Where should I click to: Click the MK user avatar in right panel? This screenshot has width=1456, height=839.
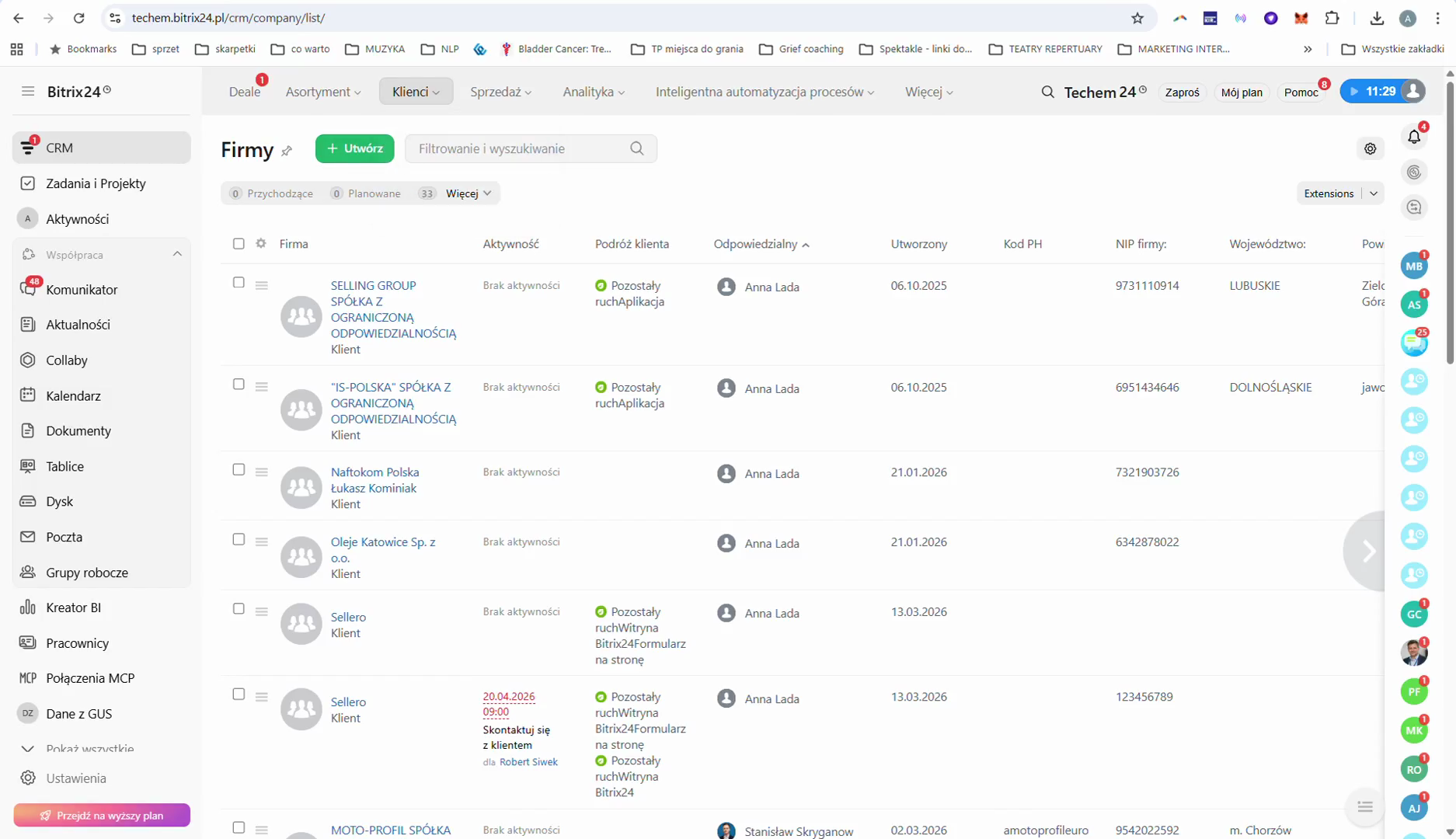1414,730
